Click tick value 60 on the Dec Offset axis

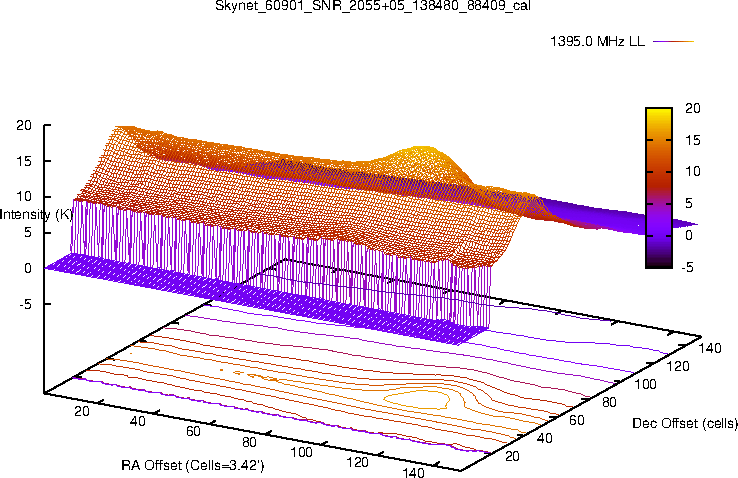pyautogui.click(x=577, y=420)
